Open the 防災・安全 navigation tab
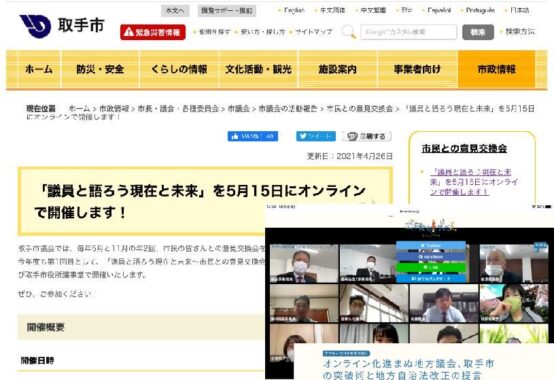This screenshot has width=554, height=380. [x=100, y=69]
